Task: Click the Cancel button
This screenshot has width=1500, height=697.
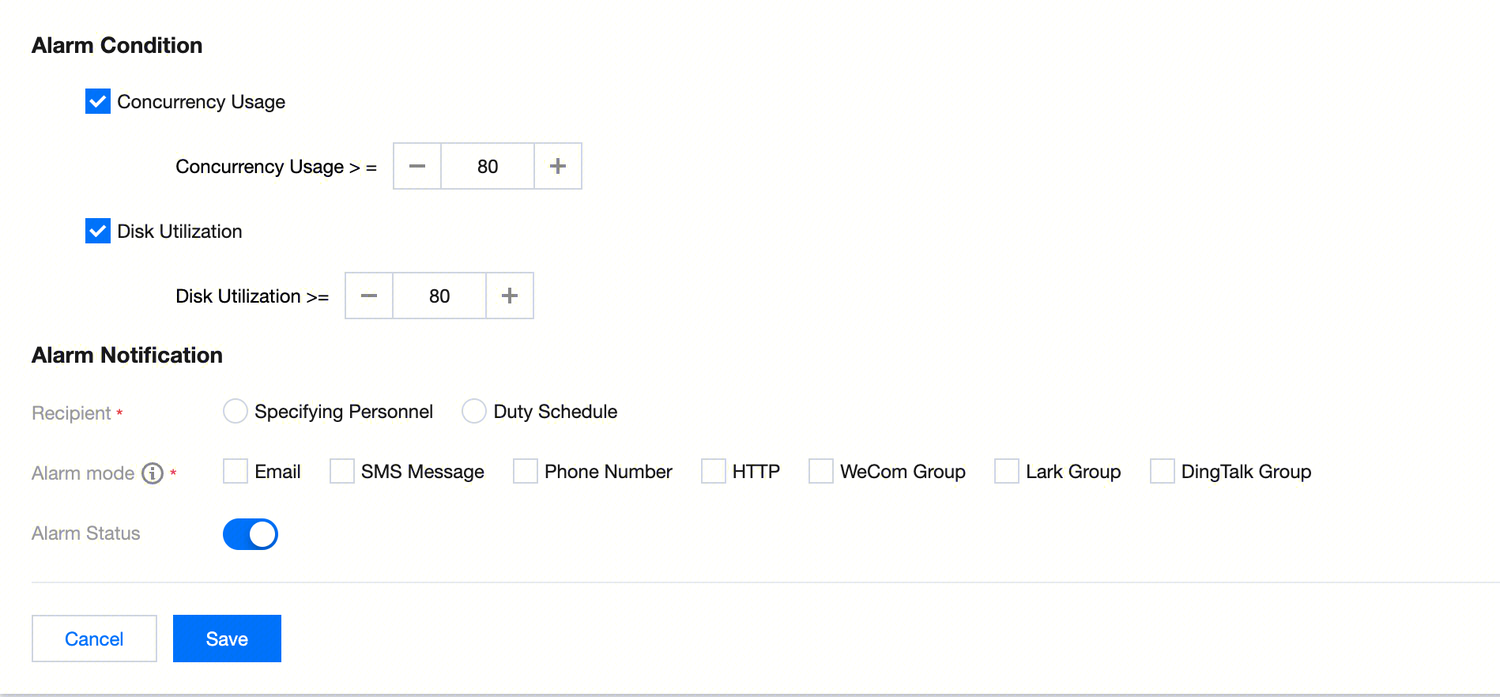Action: tap(94, 639)
